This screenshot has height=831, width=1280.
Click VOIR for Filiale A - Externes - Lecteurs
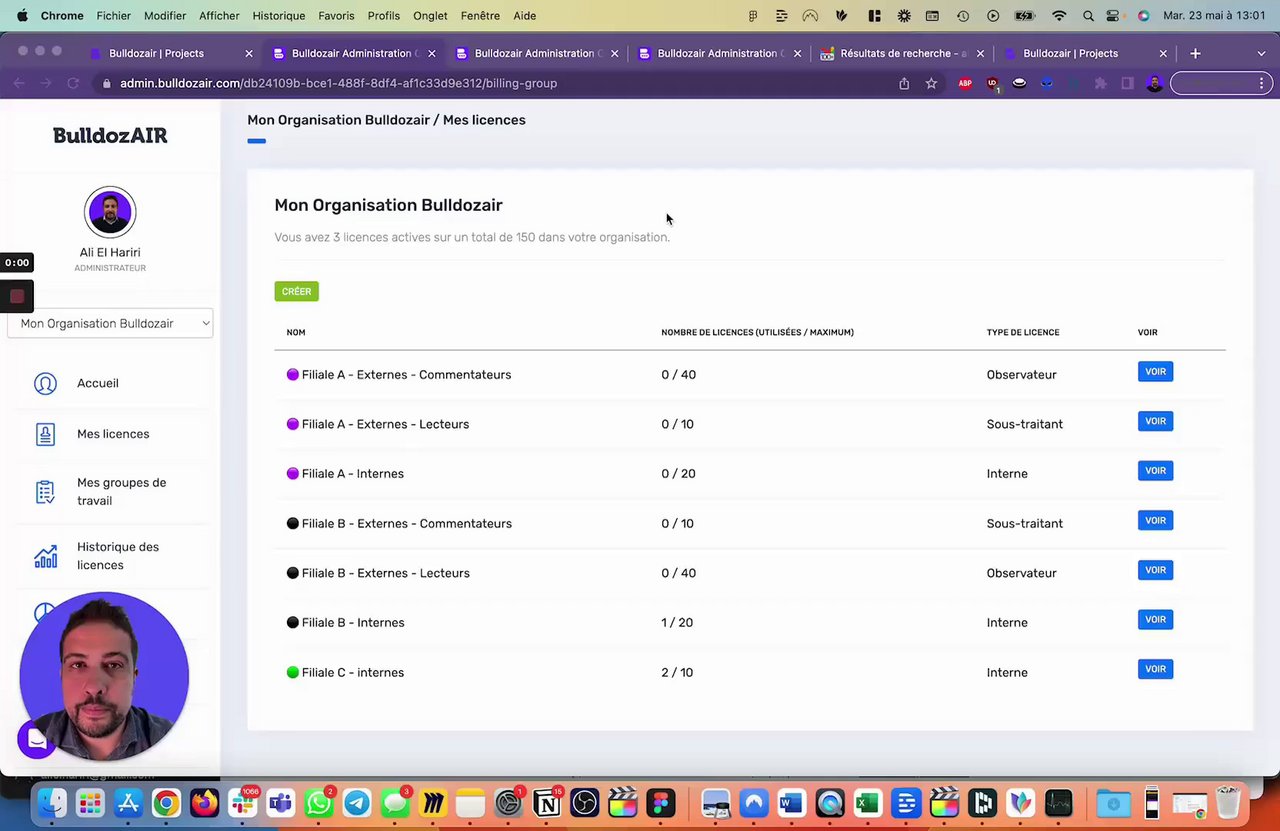coord(1155,421)
